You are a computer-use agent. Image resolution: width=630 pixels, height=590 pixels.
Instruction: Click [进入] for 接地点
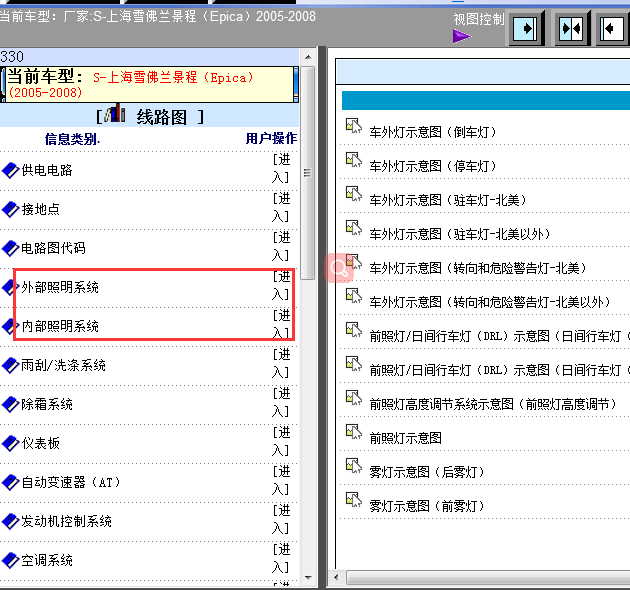[x=281, y=207]
